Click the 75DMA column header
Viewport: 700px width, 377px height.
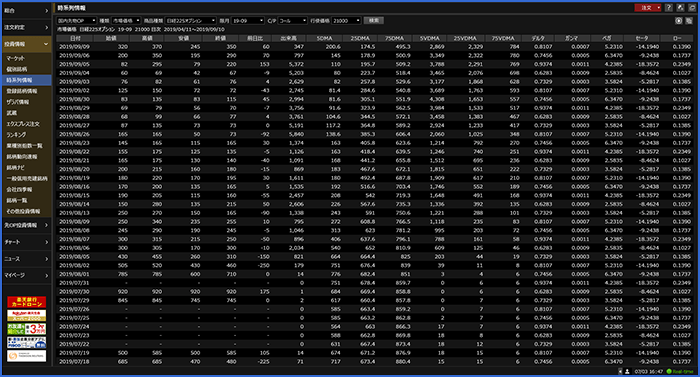[x=395, y=38]
